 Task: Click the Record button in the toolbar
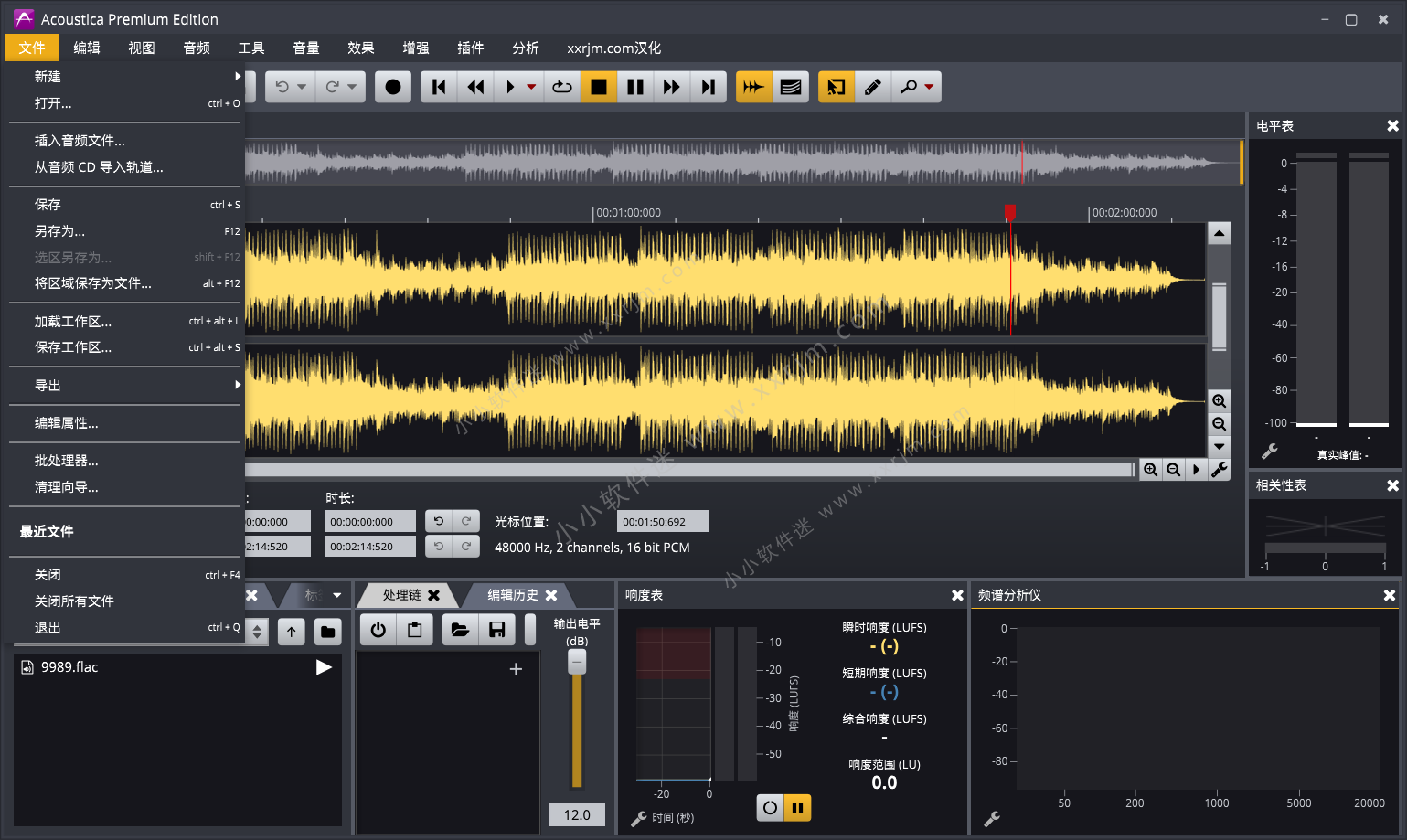[393, 87]
